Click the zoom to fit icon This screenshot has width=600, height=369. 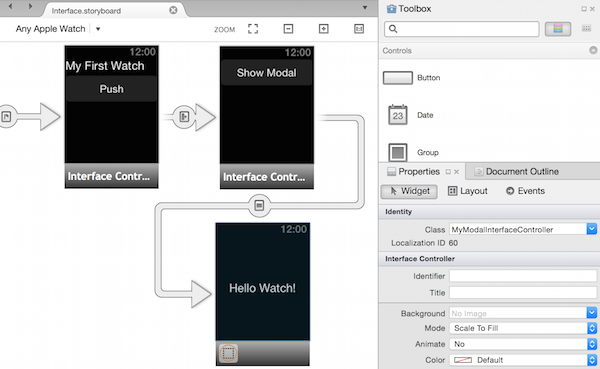(253, 29)
